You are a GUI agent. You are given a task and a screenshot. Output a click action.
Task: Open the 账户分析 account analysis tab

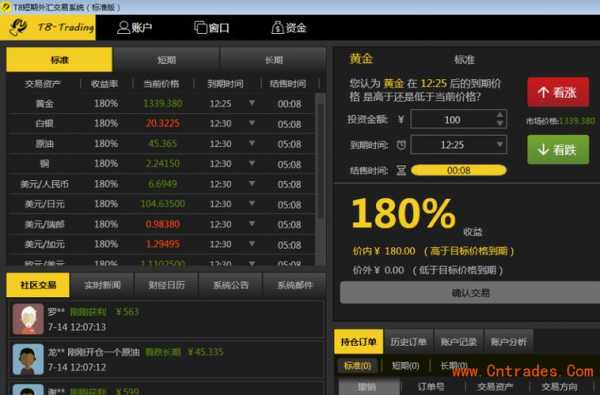pos(509,341)
